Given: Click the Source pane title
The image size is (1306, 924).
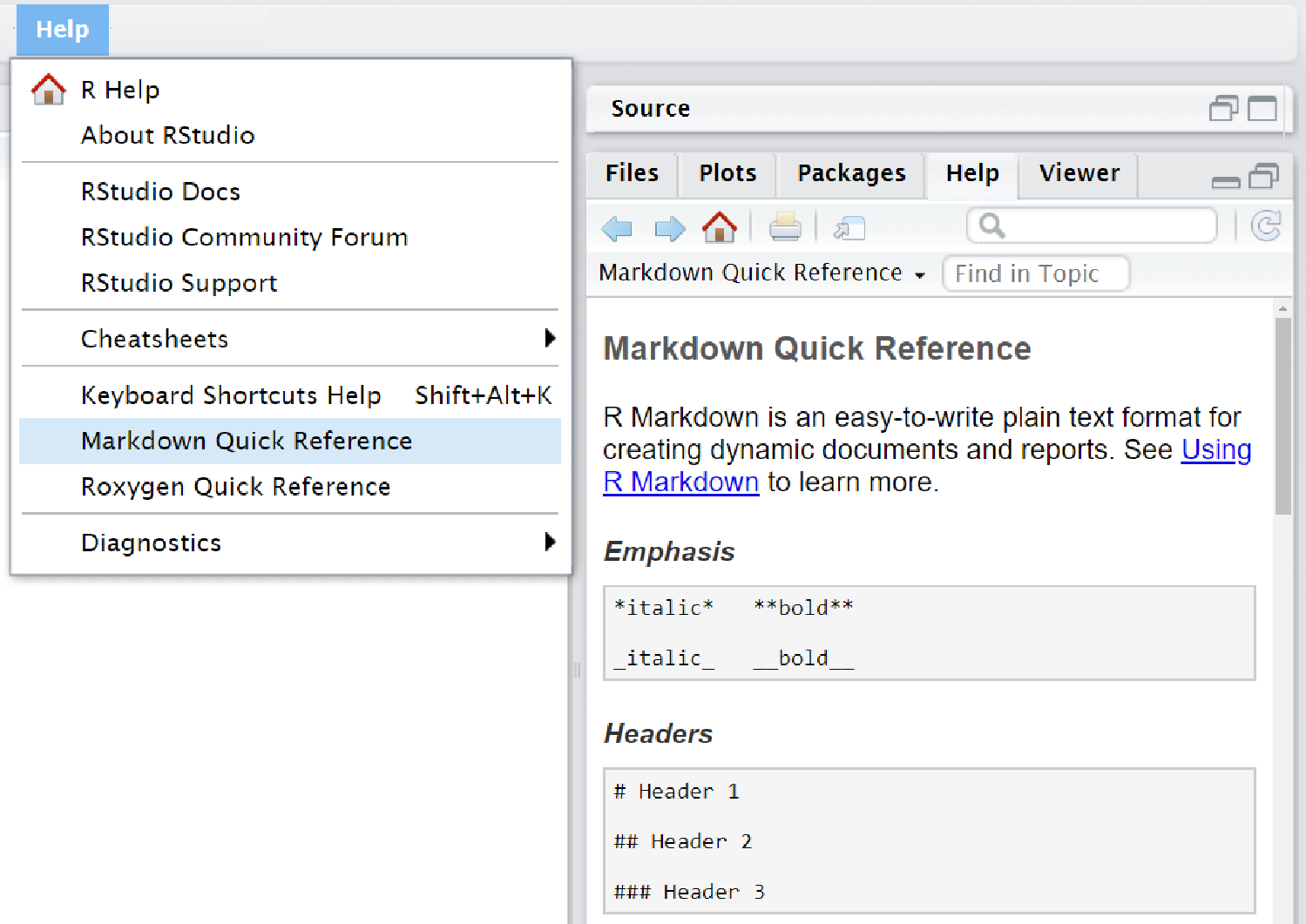Looking at the screenshot, I should [x=651, y=109].
